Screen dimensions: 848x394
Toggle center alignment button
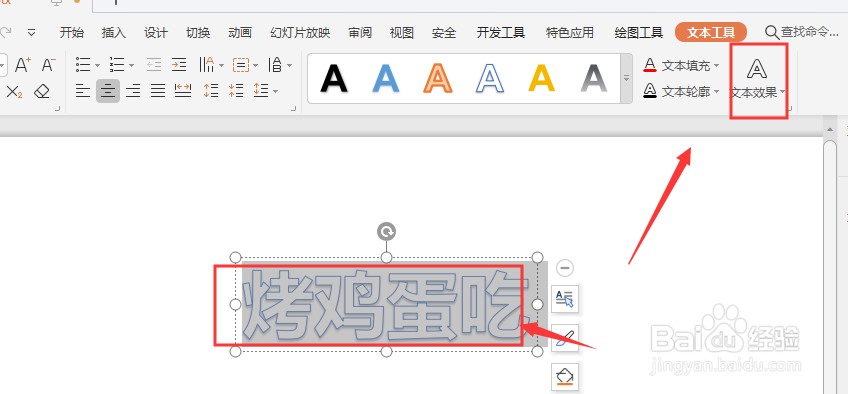pyautogui.click(x=108, y=91)
